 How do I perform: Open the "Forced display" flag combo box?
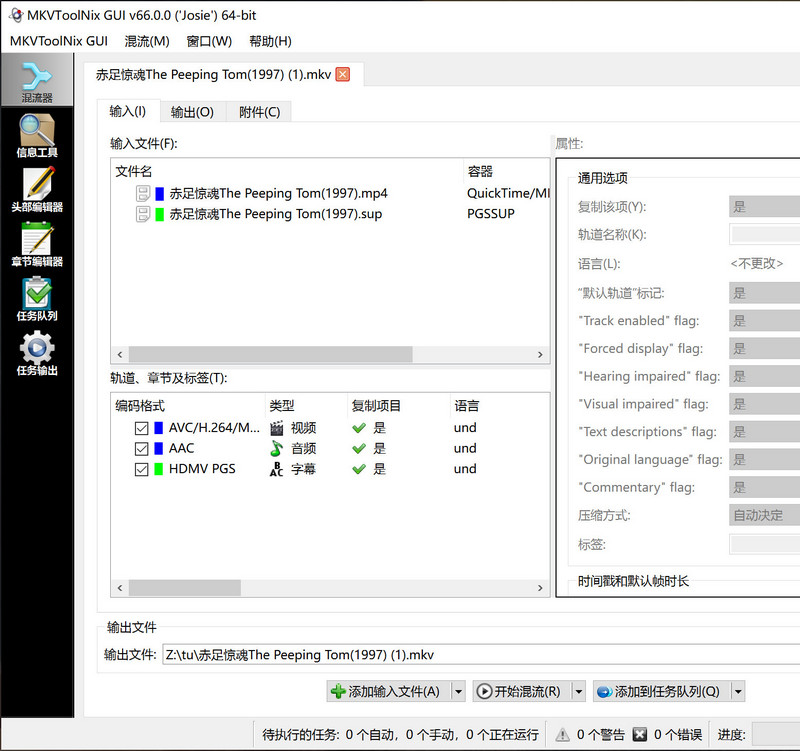tap(764, 348)
